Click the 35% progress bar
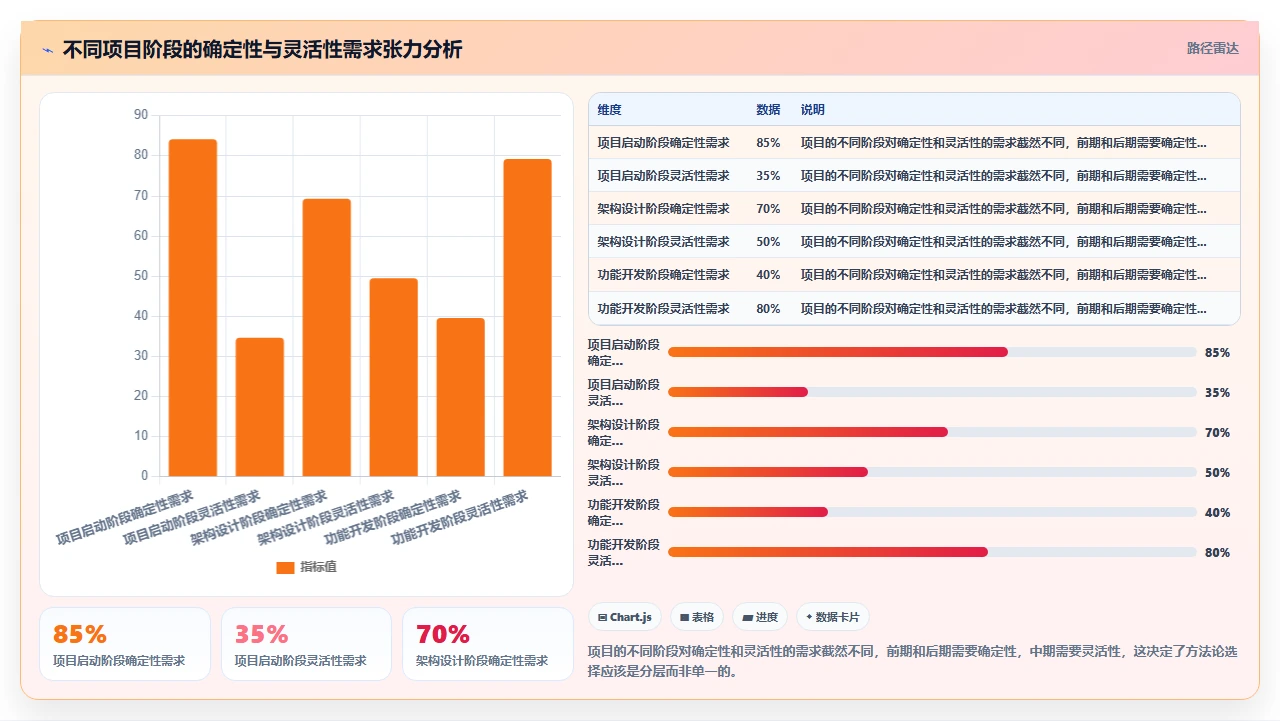The width and height of the screenshot is (1280, 721). tap(932, 392)
